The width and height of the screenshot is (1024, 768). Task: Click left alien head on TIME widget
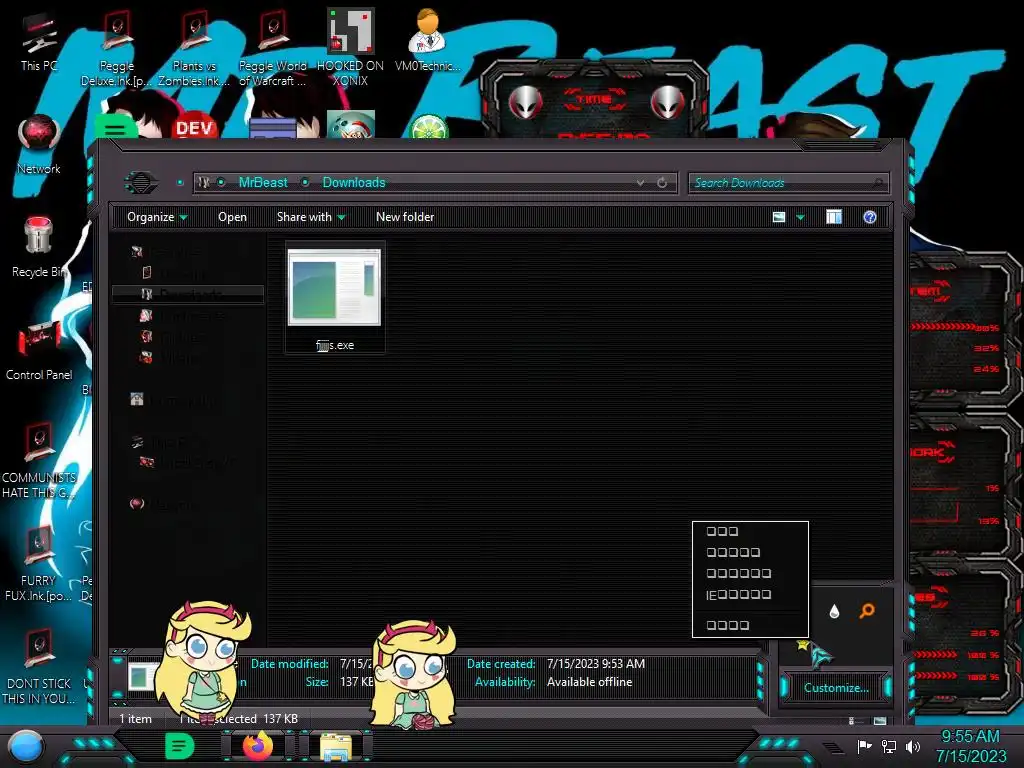pyautogui.click(x=526, y=102)
